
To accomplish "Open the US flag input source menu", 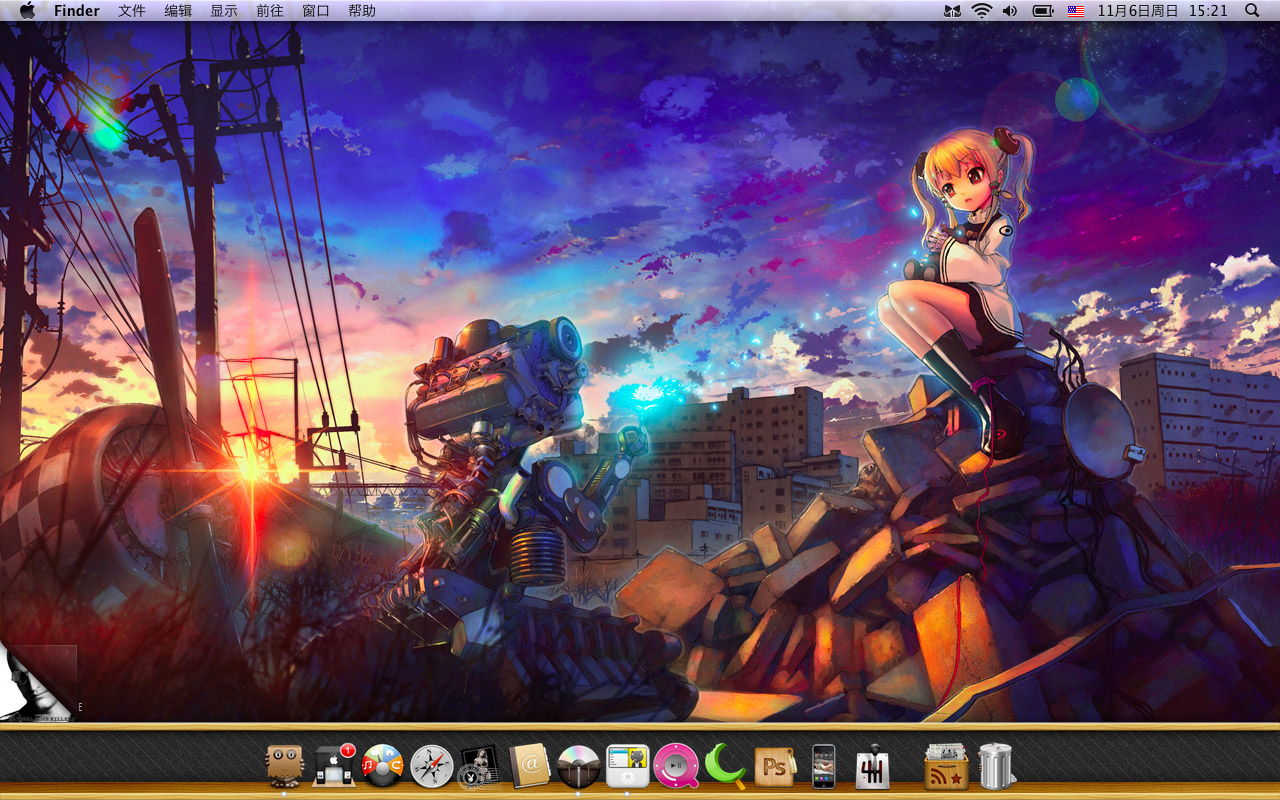I will pos(1076,10).
